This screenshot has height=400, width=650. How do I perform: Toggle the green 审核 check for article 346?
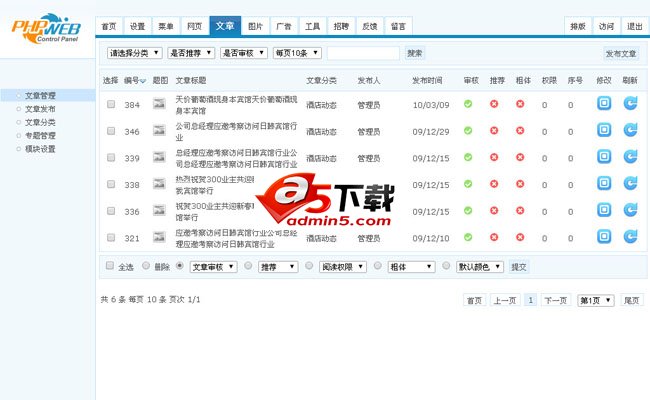click(468, 131)
